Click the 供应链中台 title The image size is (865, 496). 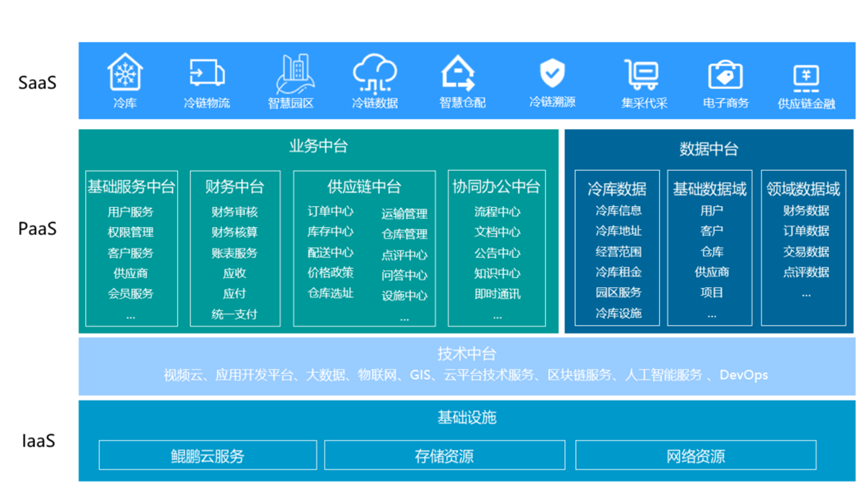[364, 186]
